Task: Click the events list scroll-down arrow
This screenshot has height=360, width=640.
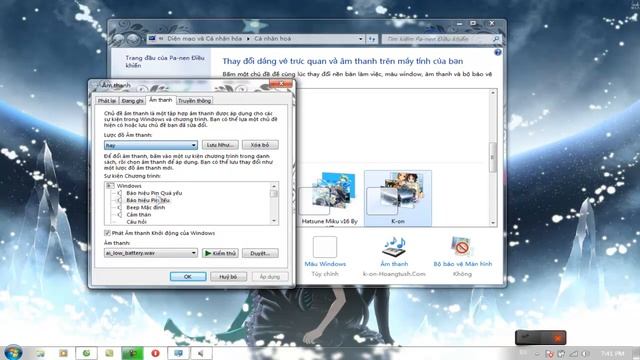Action: pos(274,221)
